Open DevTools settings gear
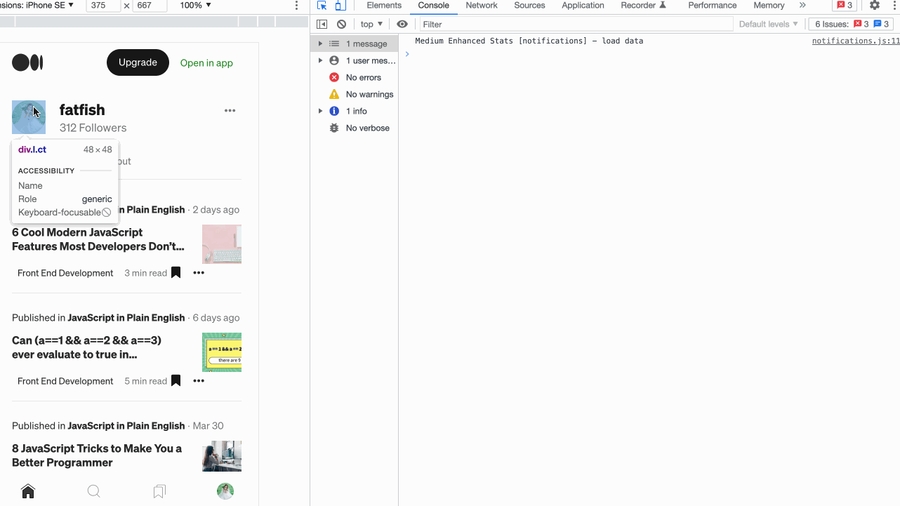This screenshot has width=900, height=506. (x=874, y=6)
